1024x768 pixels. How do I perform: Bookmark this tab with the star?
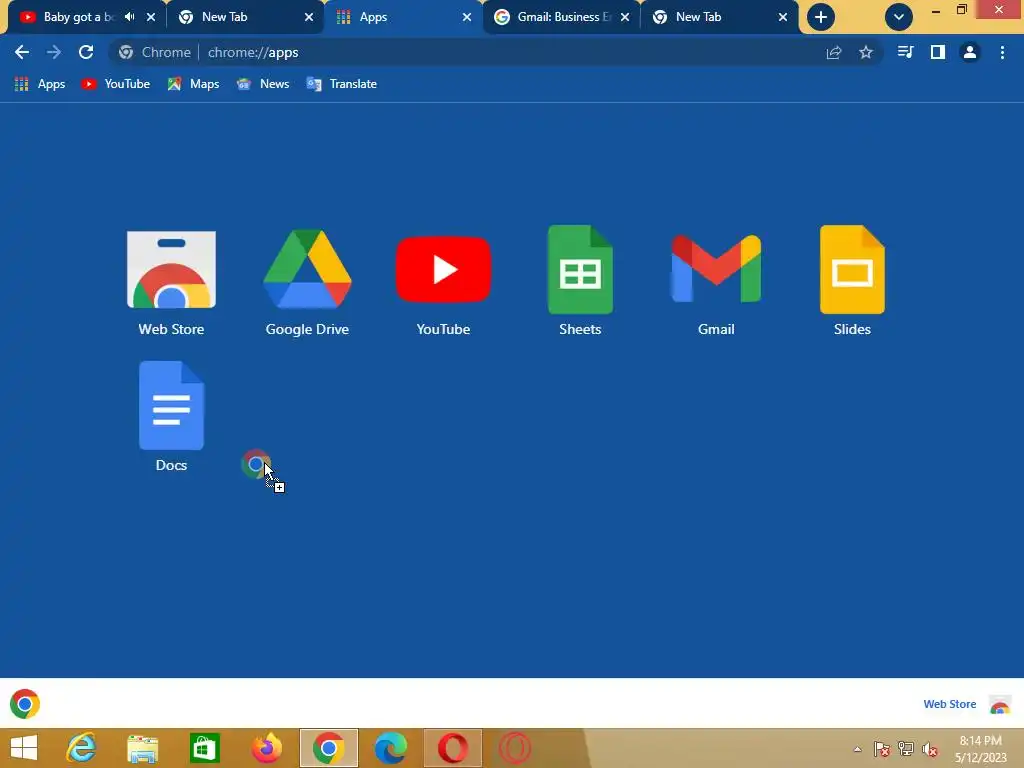[x=865, y=52]
